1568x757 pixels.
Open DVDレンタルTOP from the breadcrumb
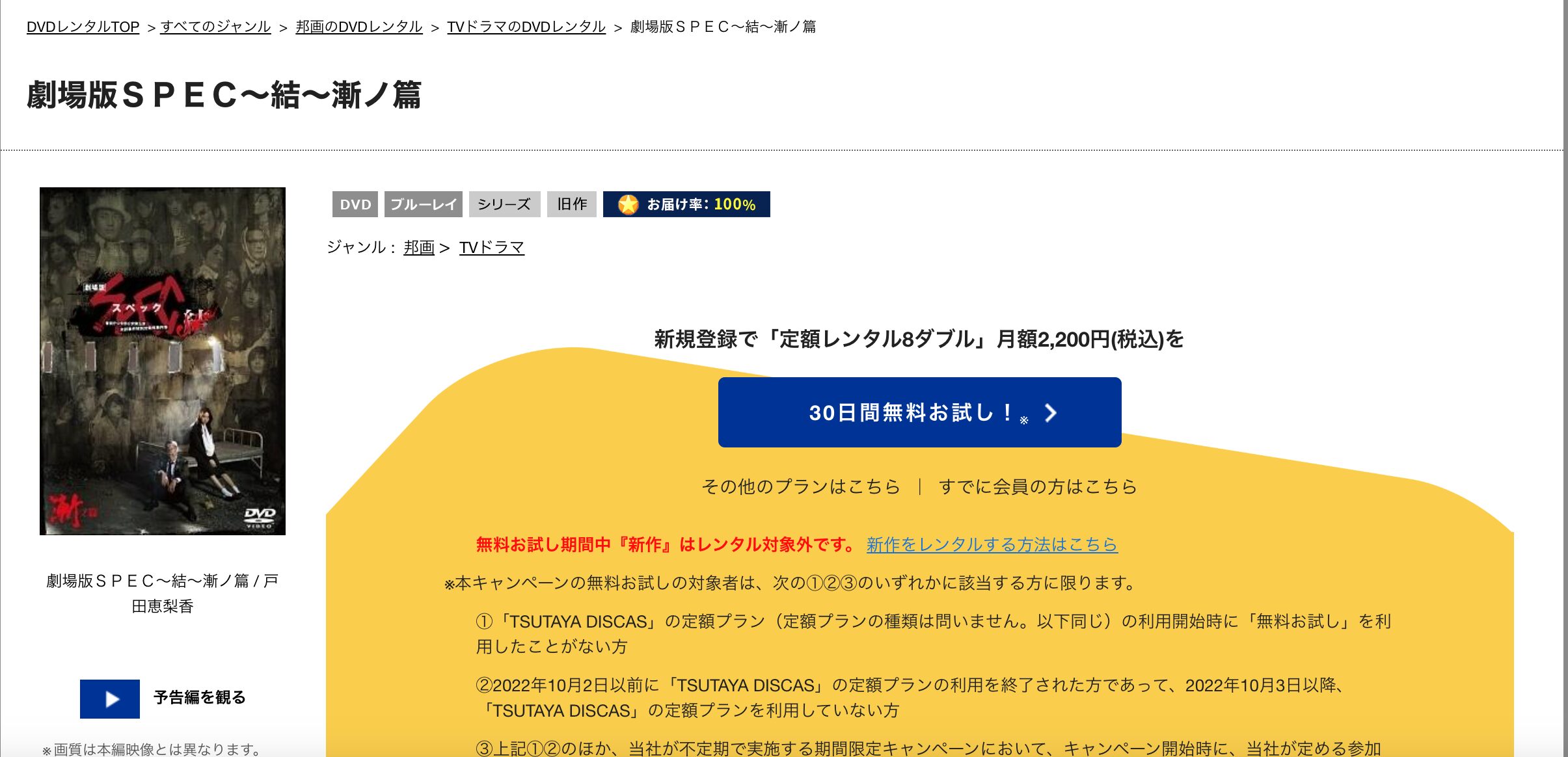point(81,27)
